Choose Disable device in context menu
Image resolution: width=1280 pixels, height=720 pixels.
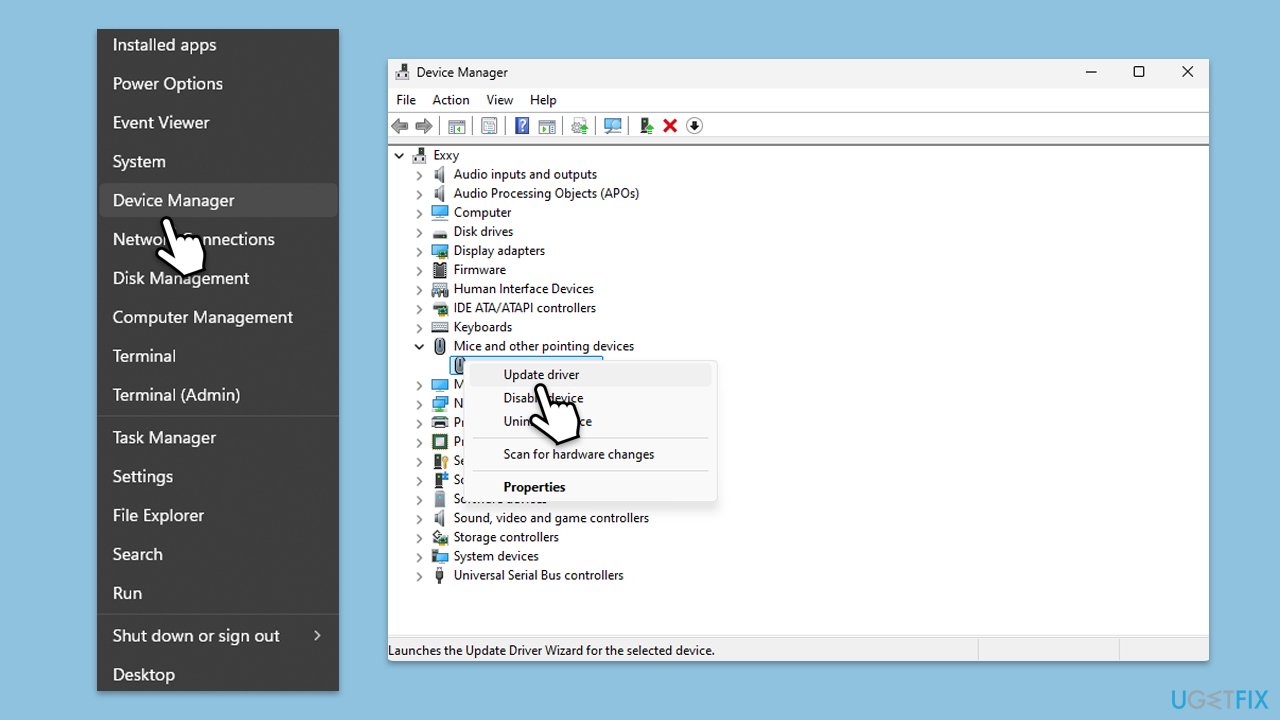tap(591, 398)
